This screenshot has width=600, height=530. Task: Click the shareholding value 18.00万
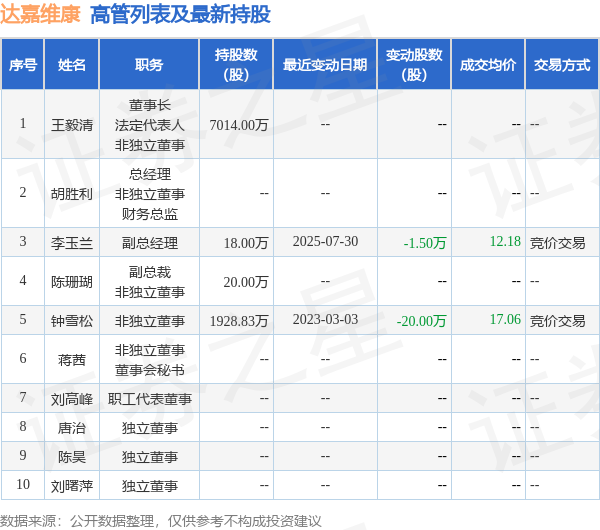click(x=246, y=243)
